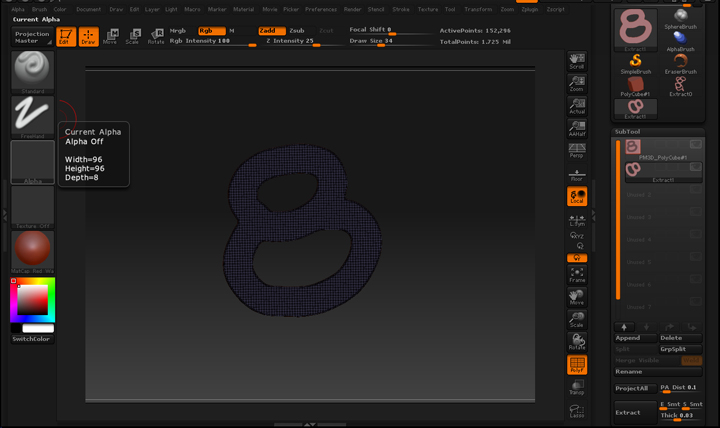Toggle Lasso selection mode
720x428 pixels.
[577, 410]
